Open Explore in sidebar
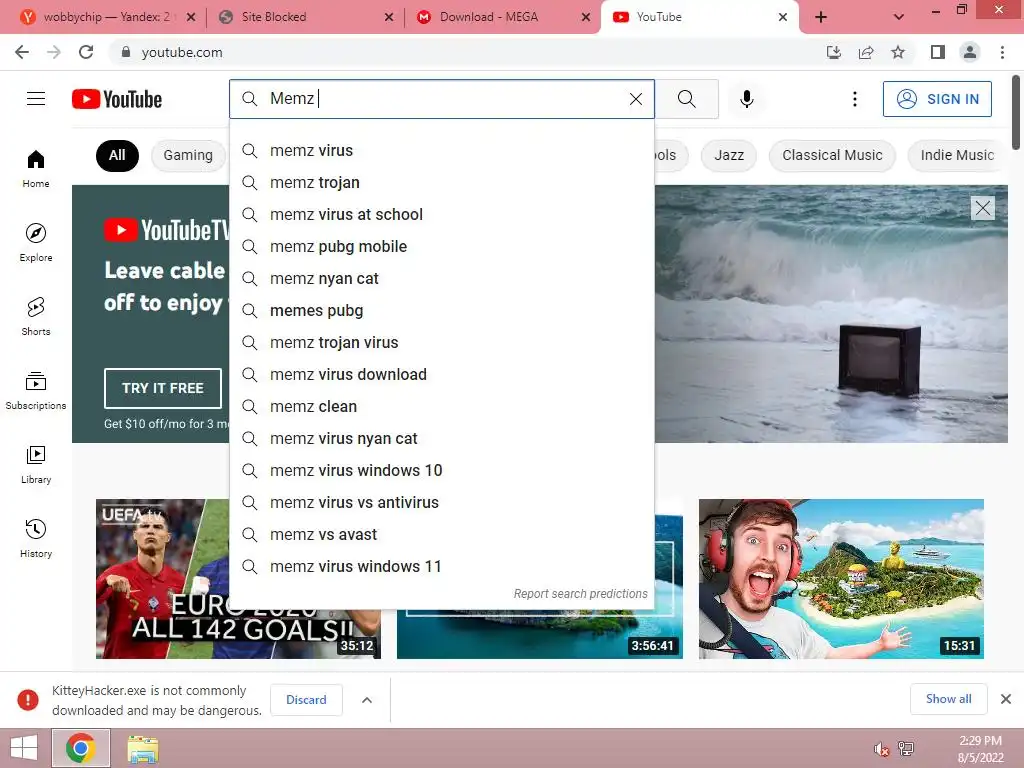 coord(36,242)
